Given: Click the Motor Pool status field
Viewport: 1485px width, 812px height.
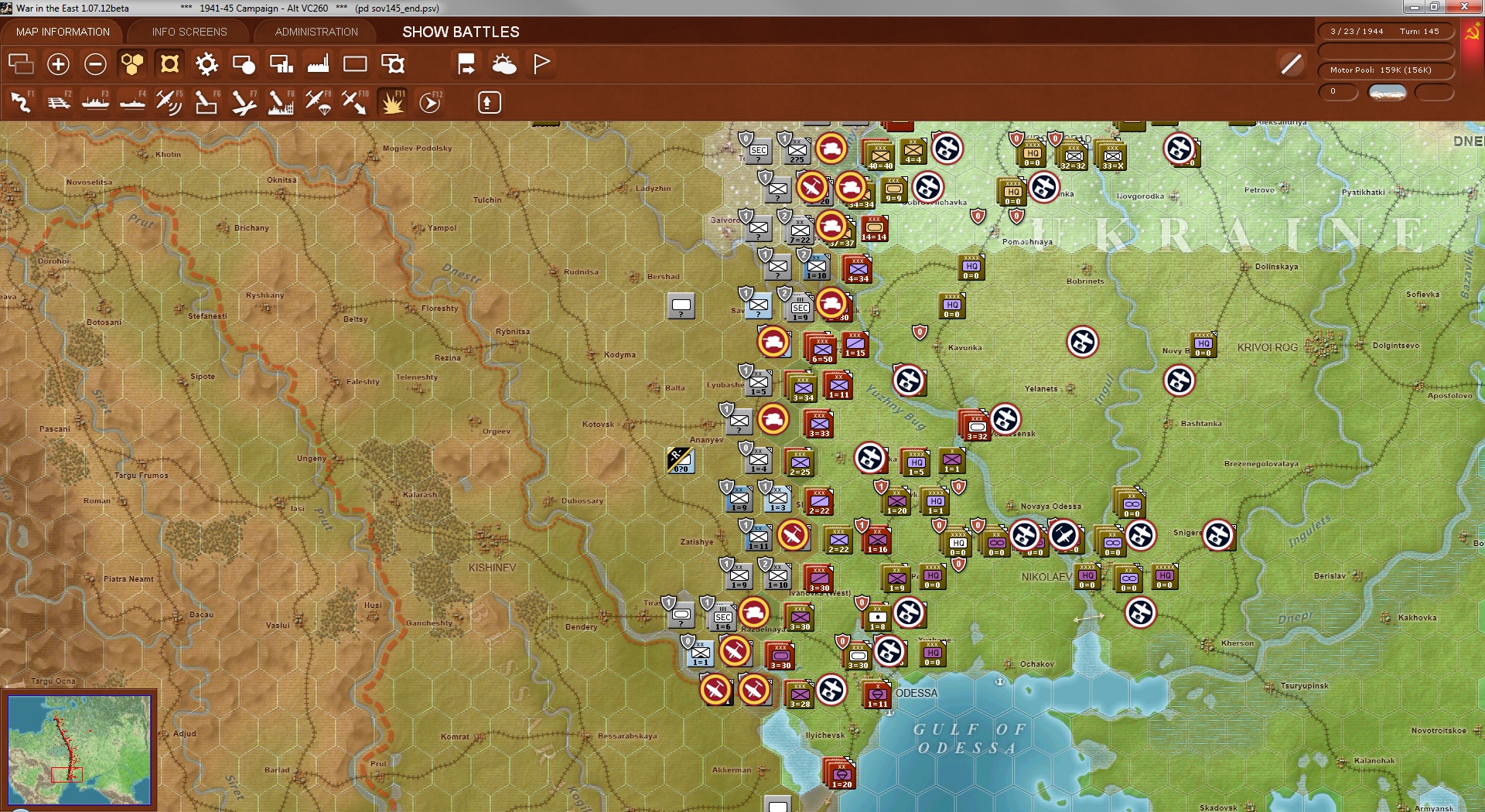Looking at the screenshot, I should click(1385, 70).
